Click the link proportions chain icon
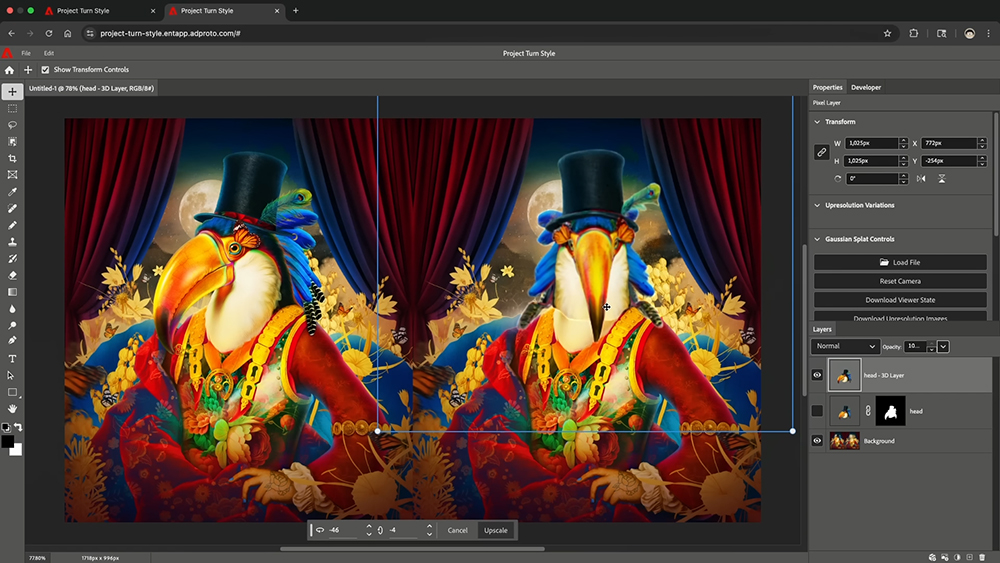The image size is (1000, 563). coord(821,152)
